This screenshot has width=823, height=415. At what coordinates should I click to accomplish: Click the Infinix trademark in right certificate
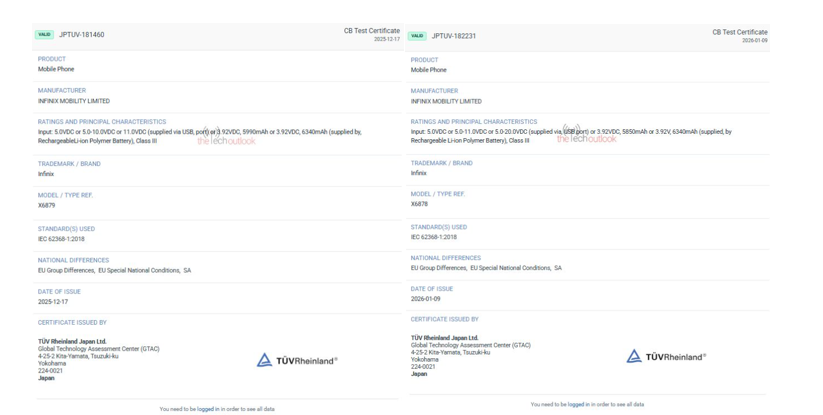pyautogui.click(x=418, y=173)
